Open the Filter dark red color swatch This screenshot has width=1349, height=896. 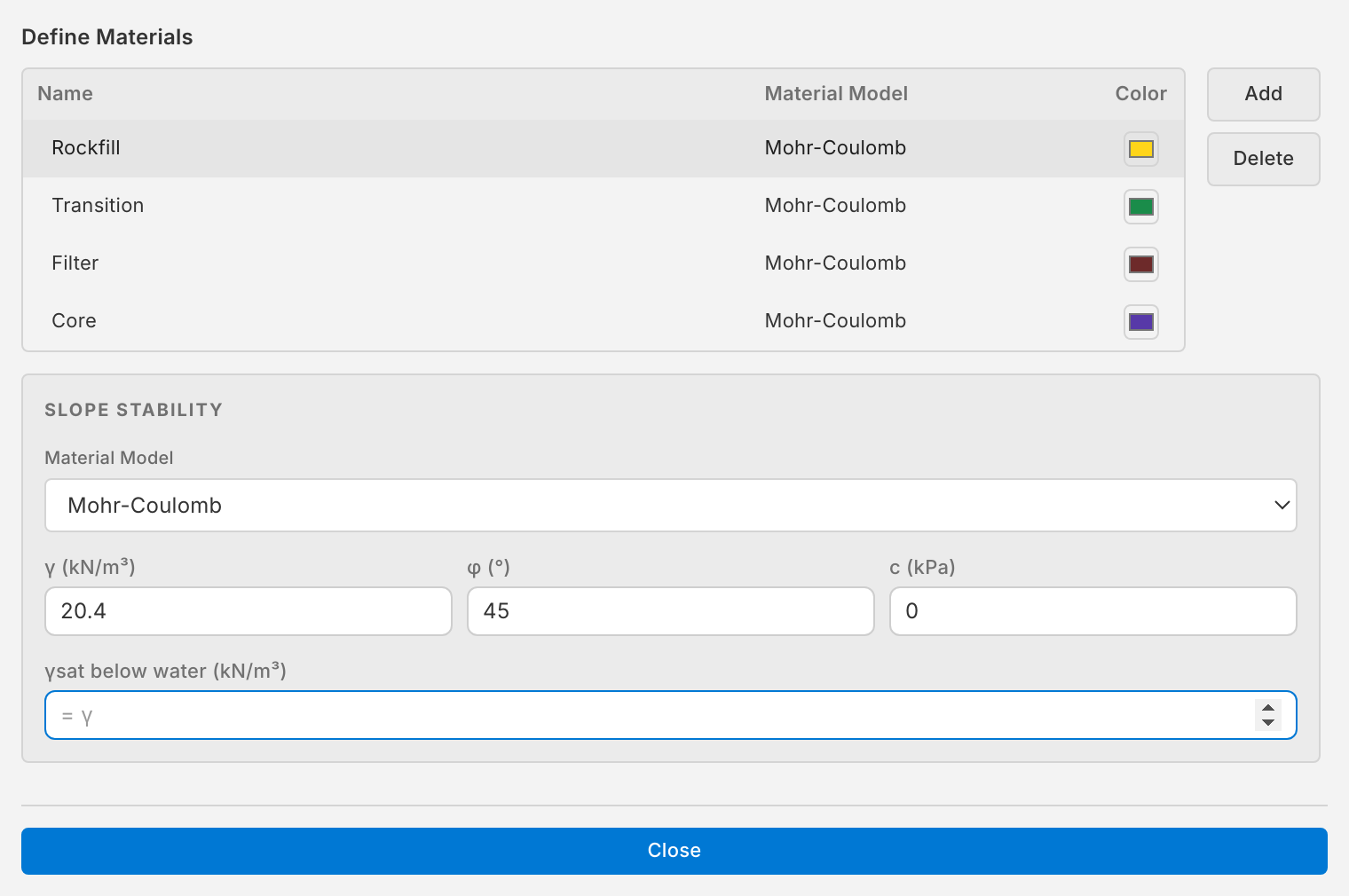(x=1140, y=264)
